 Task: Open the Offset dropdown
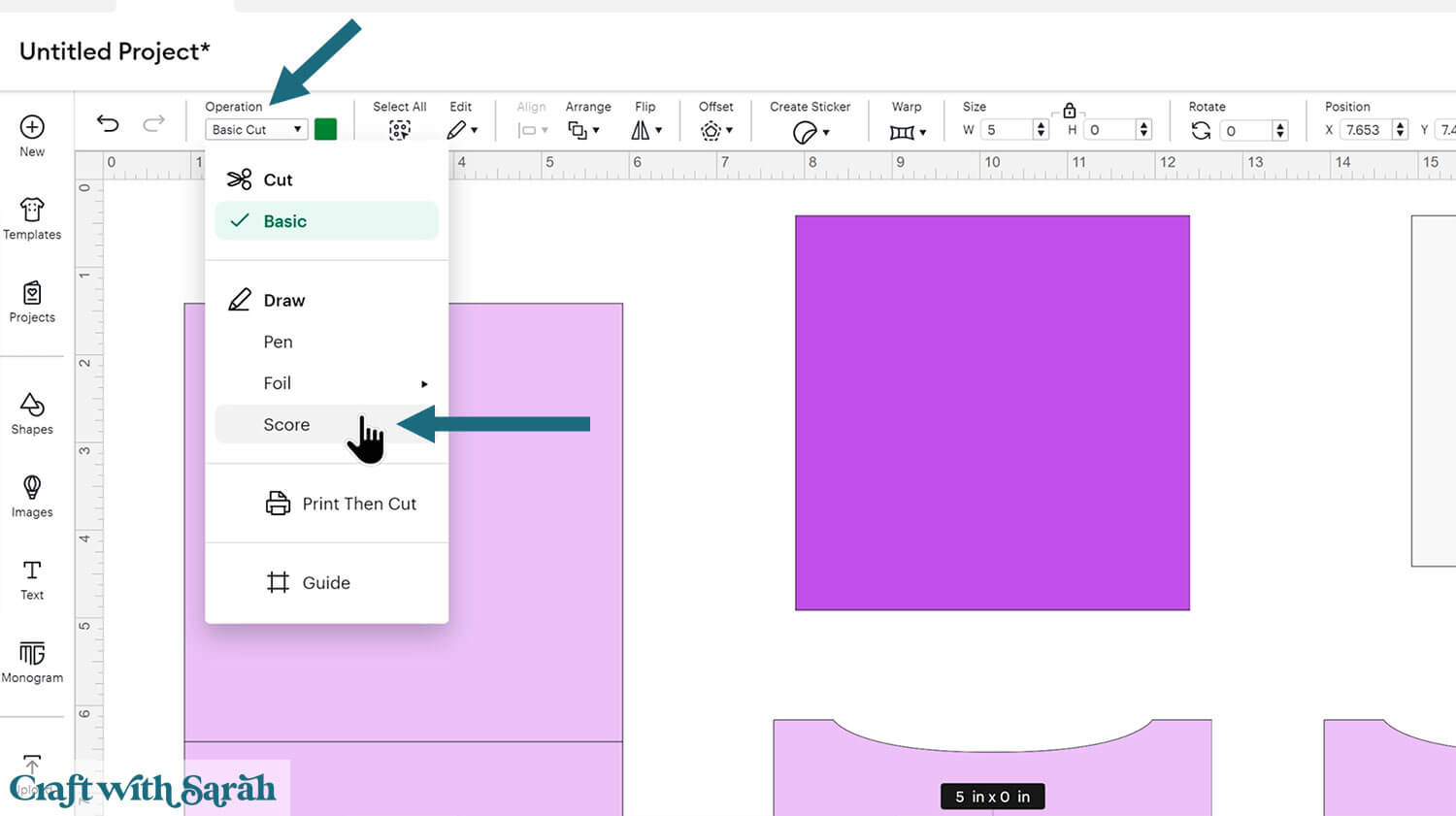click(x=716, y=131)
